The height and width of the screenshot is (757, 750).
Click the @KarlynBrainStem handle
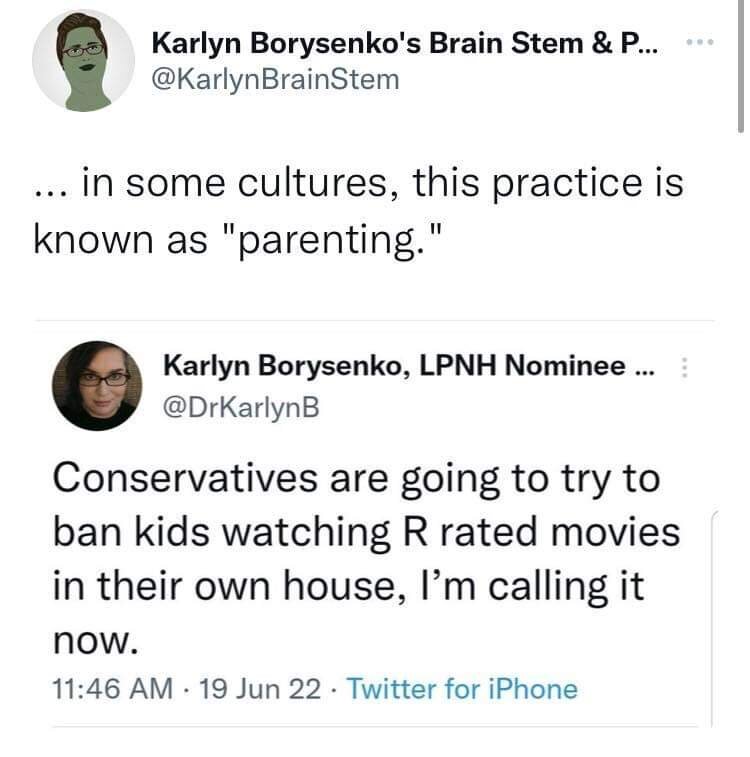pos(275,80)
